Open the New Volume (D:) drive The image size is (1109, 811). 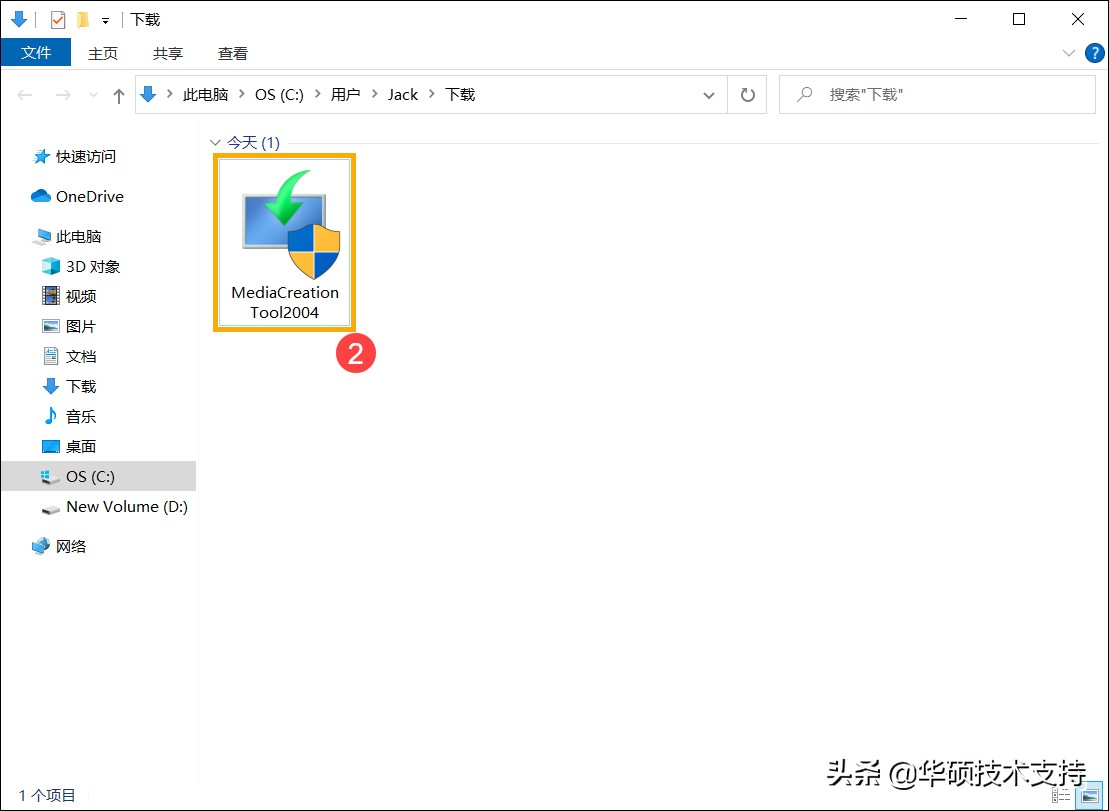pos(125,507)
